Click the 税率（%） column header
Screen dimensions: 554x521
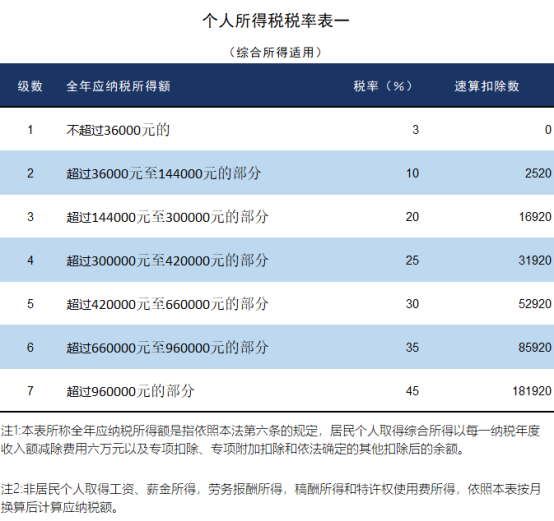click(x=383, y=86)
